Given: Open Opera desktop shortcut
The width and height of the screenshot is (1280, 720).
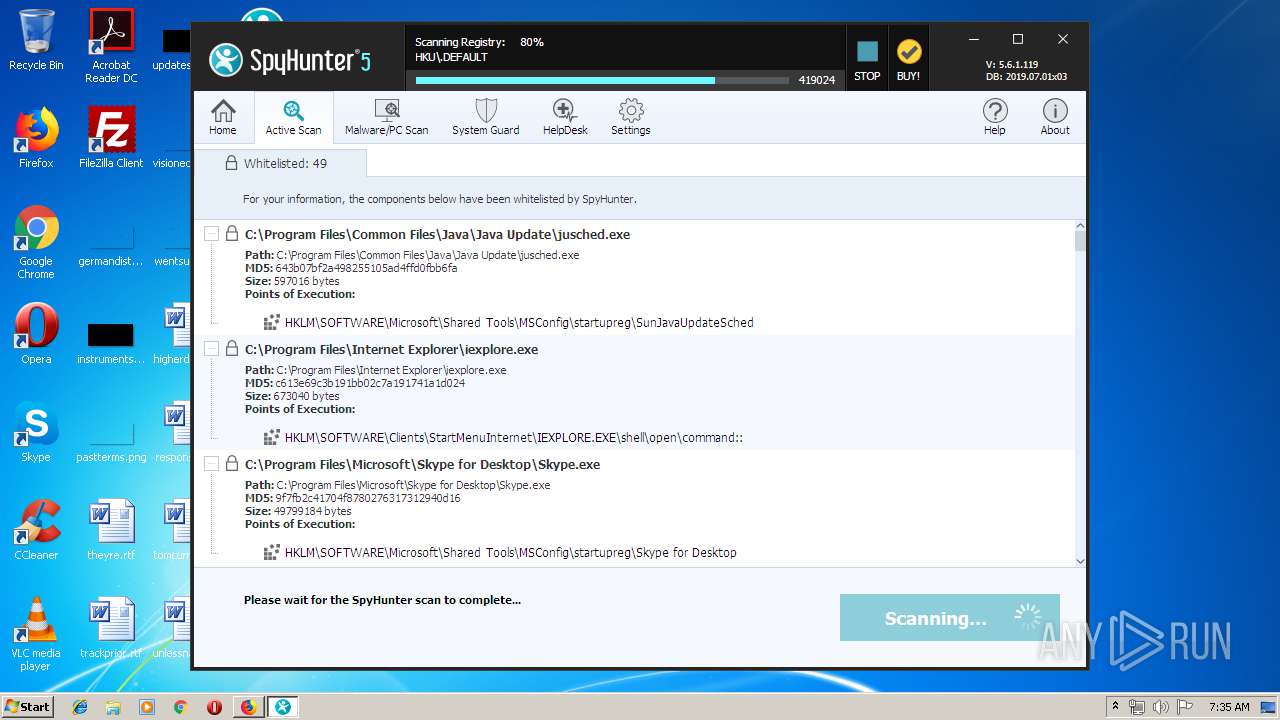Looking at the screenshot, I should pos(36,333).
